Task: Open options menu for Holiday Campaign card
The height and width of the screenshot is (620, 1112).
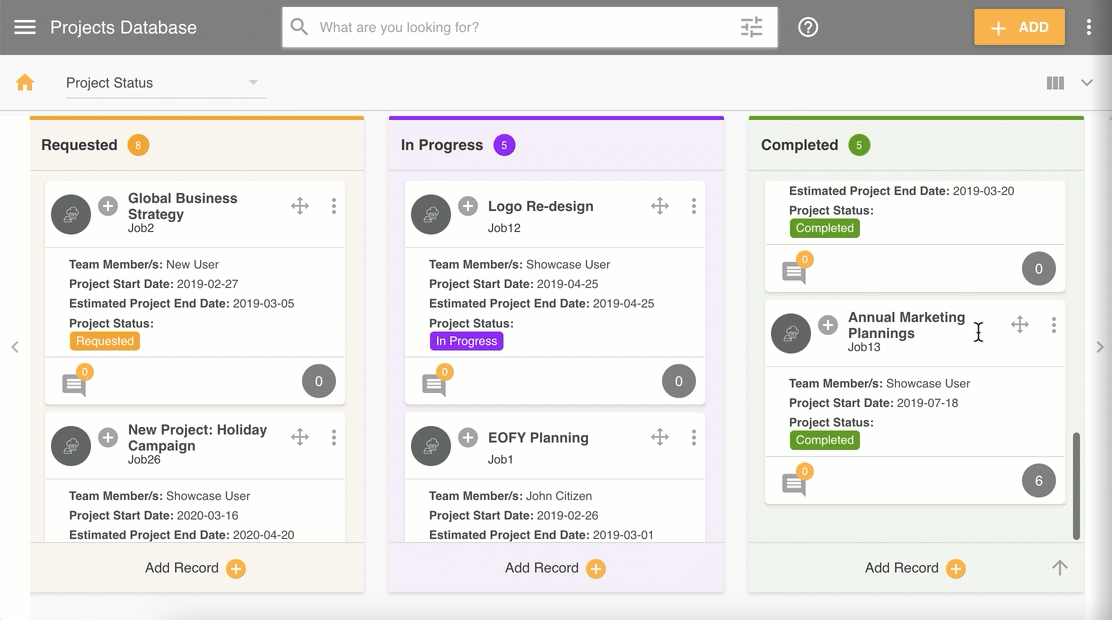Action: click(333, 437)
